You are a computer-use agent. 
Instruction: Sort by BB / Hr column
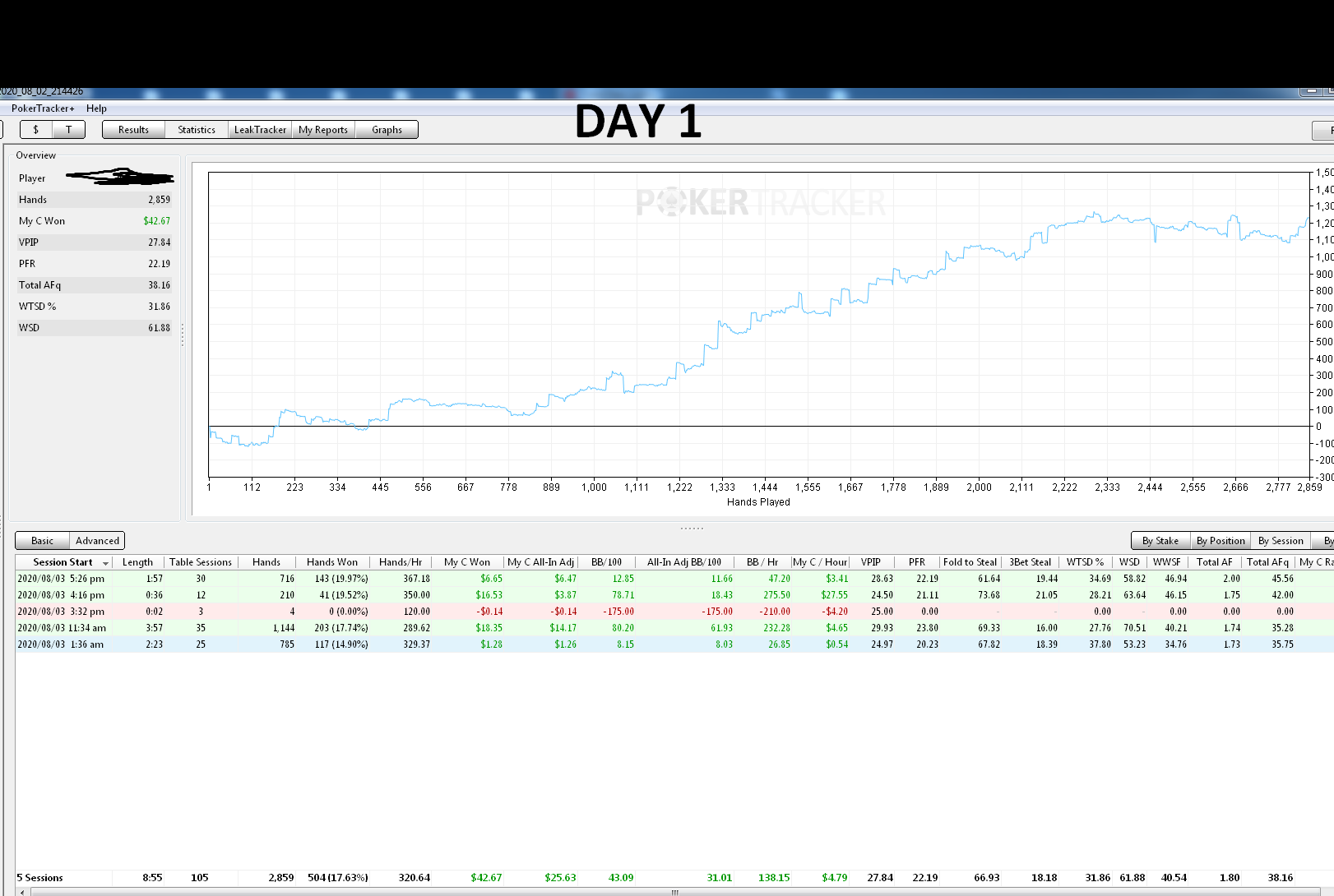click(762, 562)
